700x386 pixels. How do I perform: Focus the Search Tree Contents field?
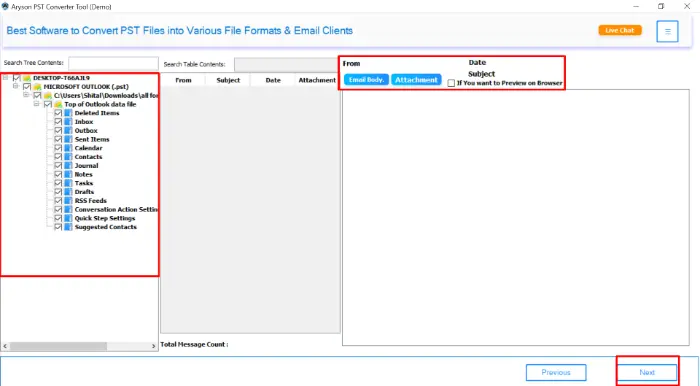[x=113, y=63]
